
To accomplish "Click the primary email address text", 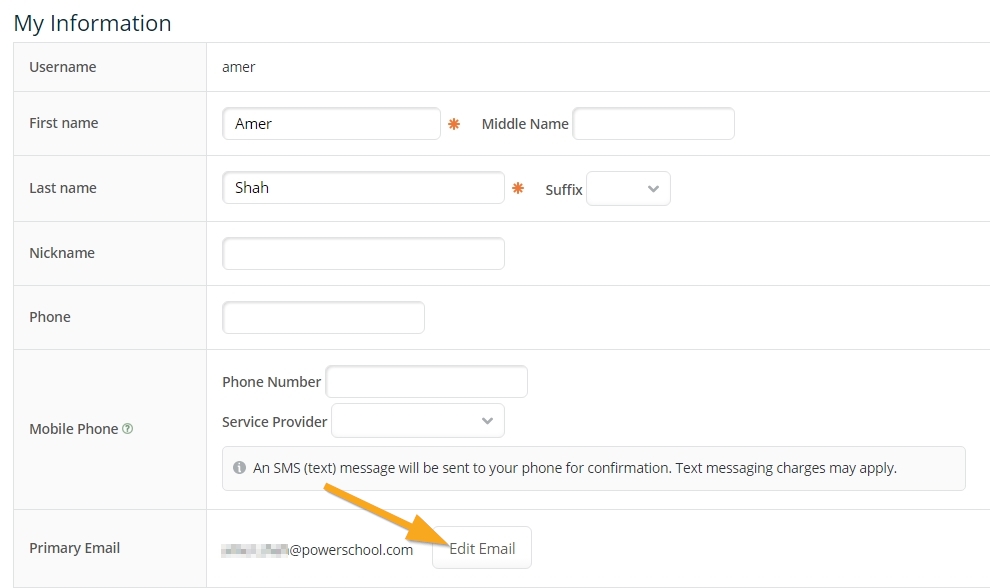I will point(318,549).
